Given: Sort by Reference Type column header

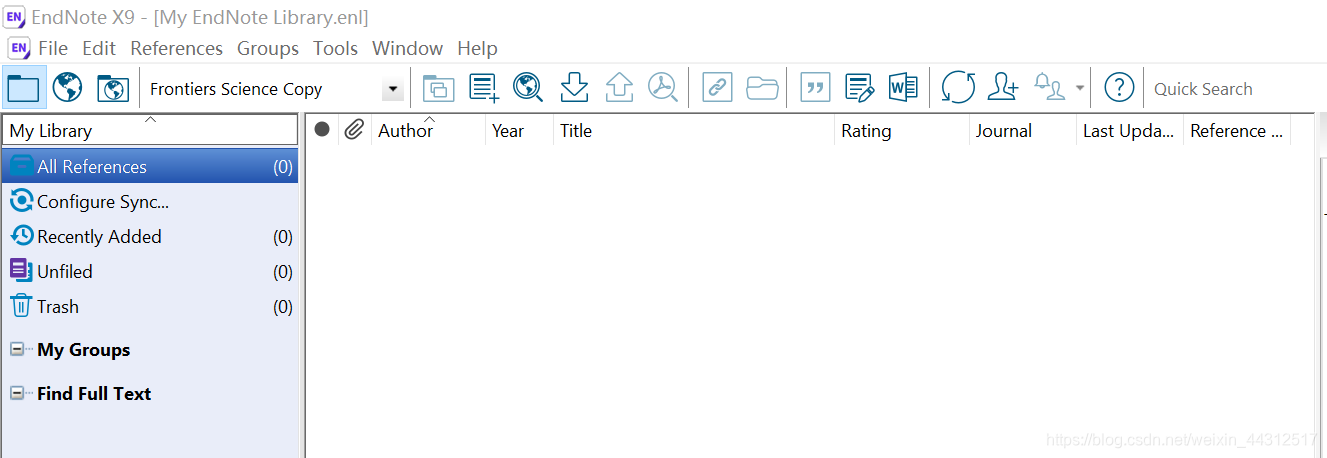Looking at the screenshot, I should [x=1237, y=130].
